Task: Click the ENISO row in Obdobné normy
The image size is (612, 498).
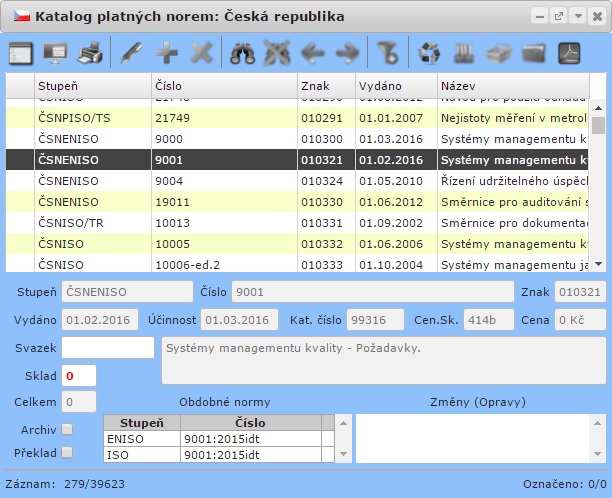Action: point(219,439)
